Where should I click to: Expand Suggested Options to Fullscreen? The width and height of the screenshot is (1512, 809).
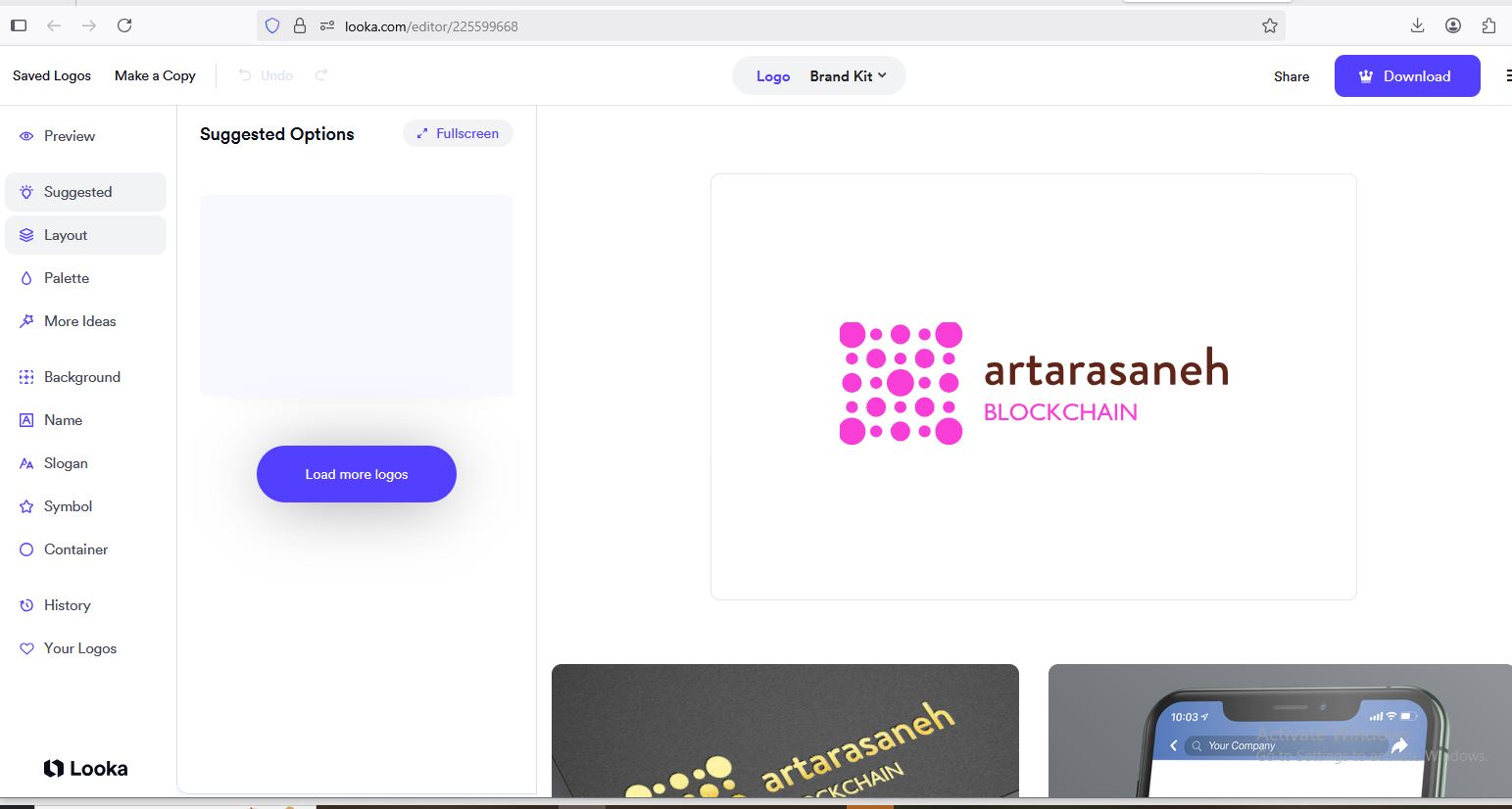[458, 133]
